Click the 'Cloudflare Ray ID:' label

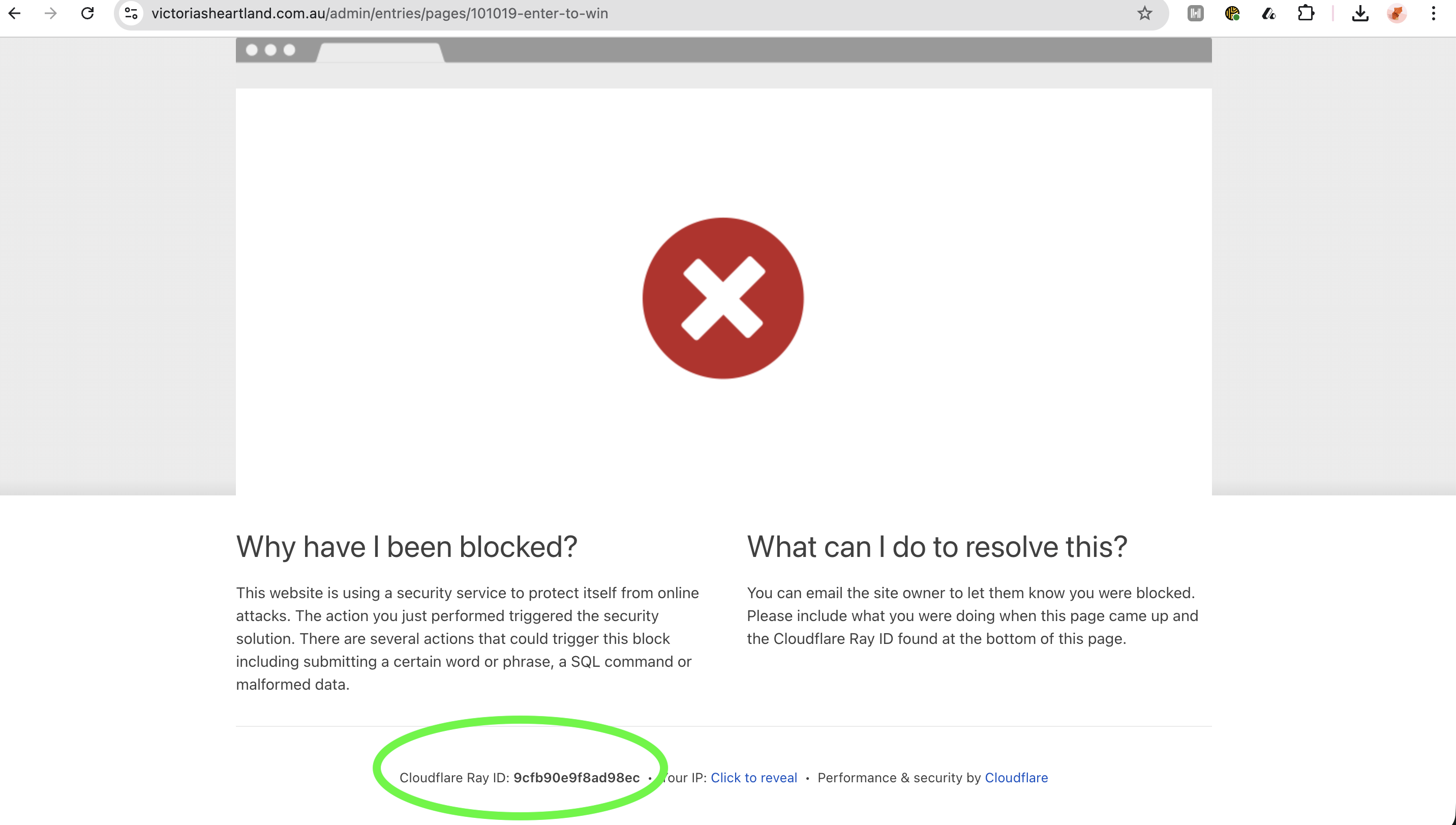[454, 777]
